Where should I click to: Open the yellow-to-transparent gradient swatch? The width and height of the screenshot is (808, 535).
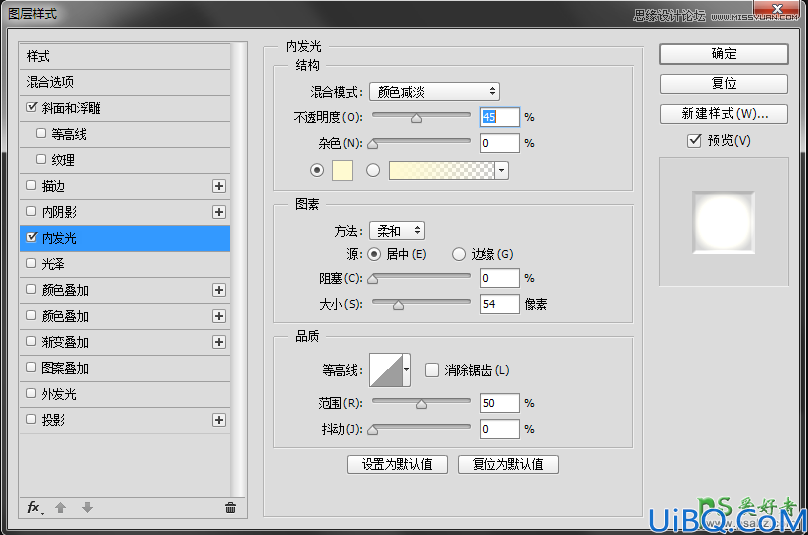(442, 170)
